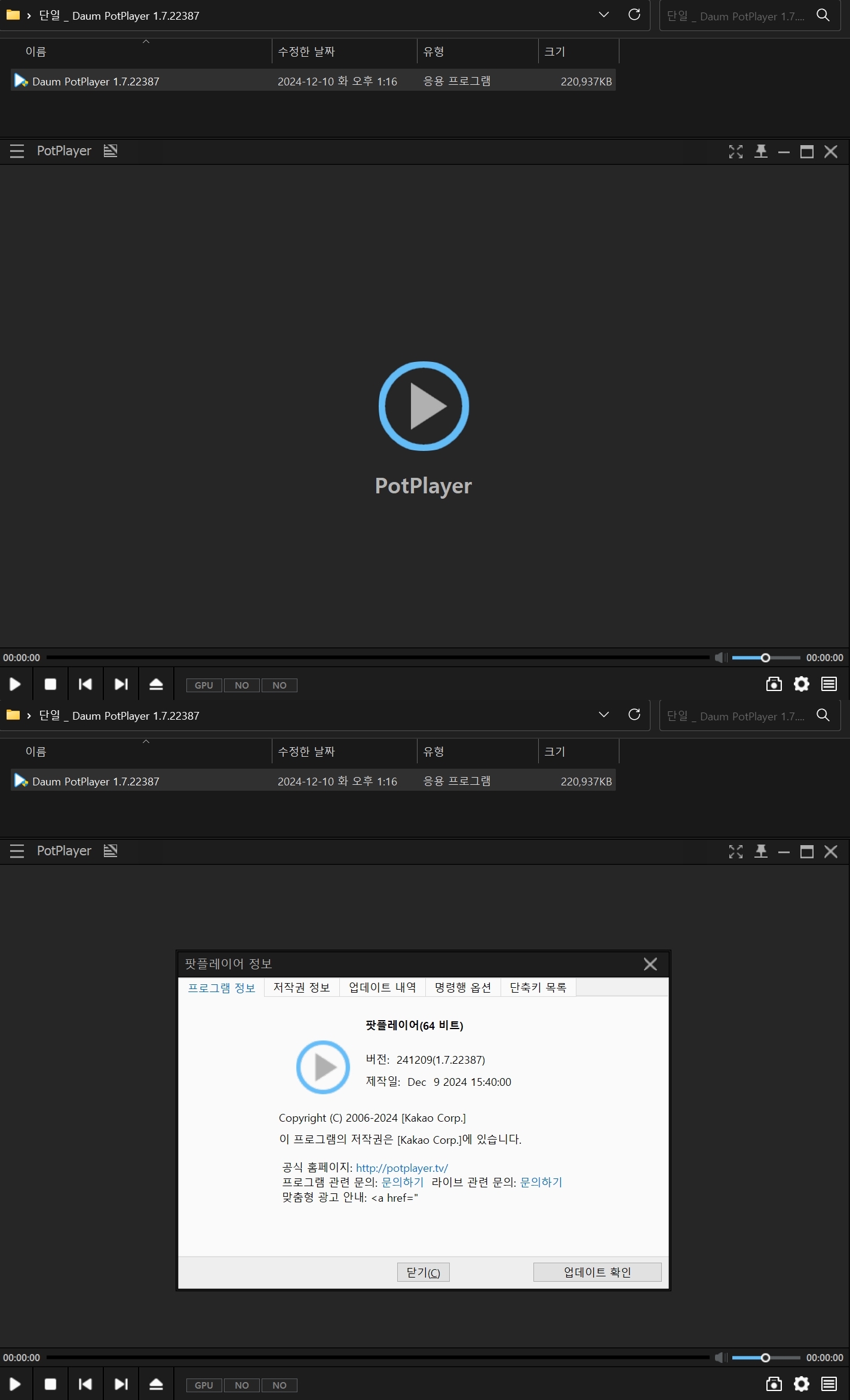
Task: Click big blue play logo in idle PotPlayer window
Action: [424, 406]
